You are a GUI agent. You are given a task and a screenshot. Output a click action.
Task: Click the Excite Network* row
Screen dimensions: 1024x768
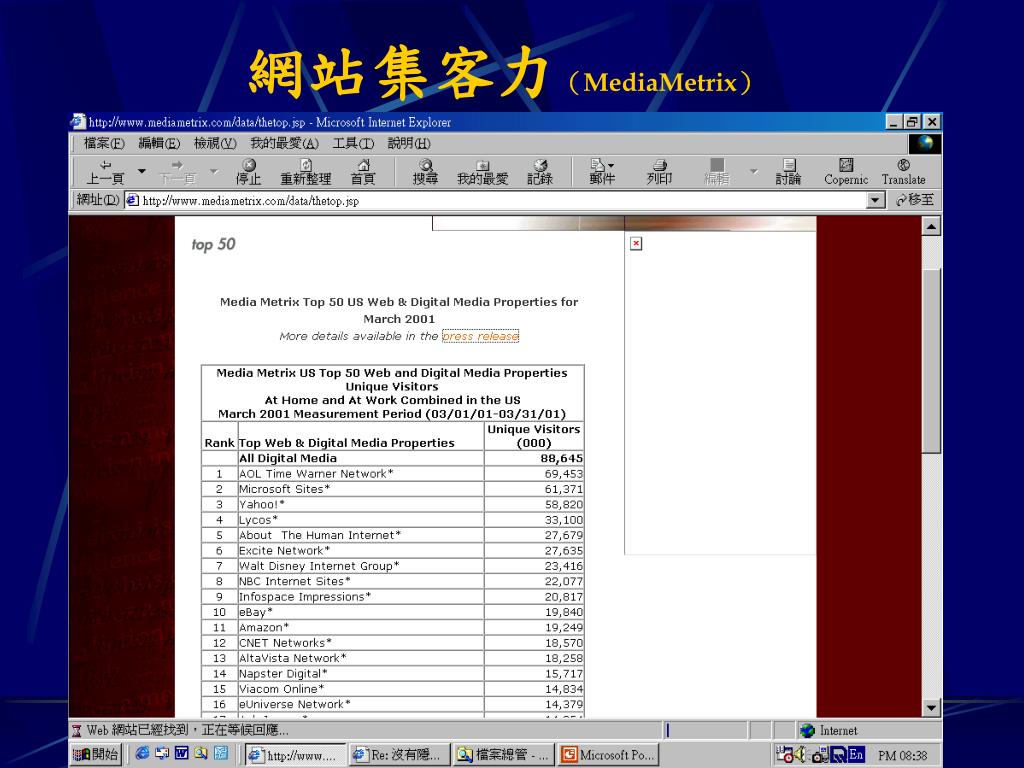(392, 551)
